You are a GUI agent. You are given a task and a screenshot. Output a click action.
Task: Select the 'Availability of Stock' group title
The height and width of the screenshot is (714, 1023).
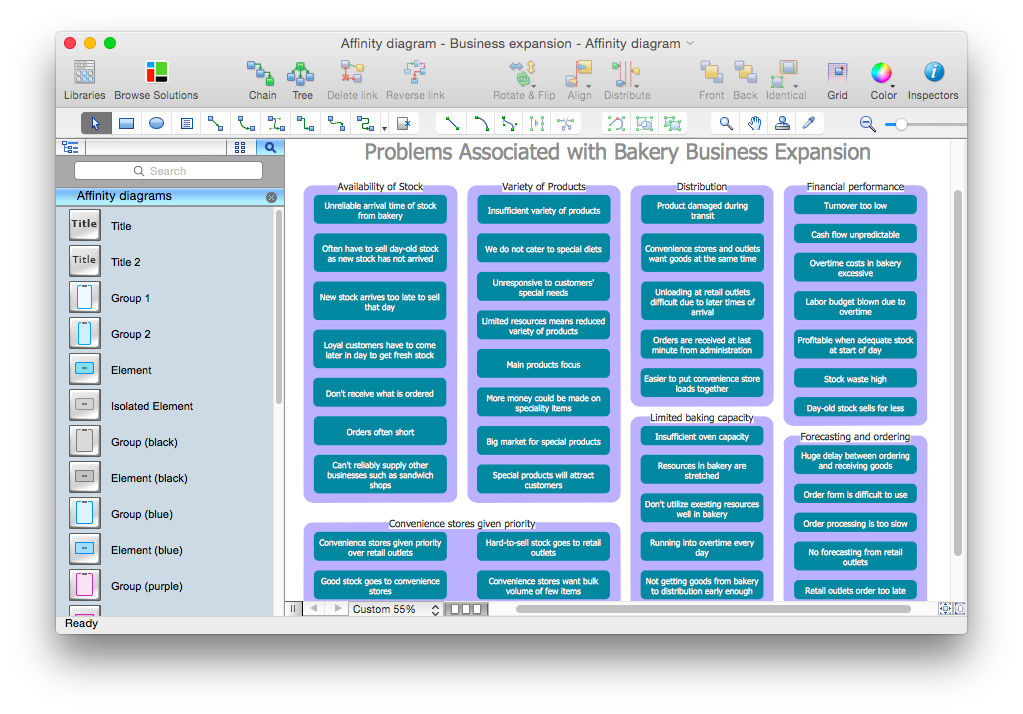380,187
